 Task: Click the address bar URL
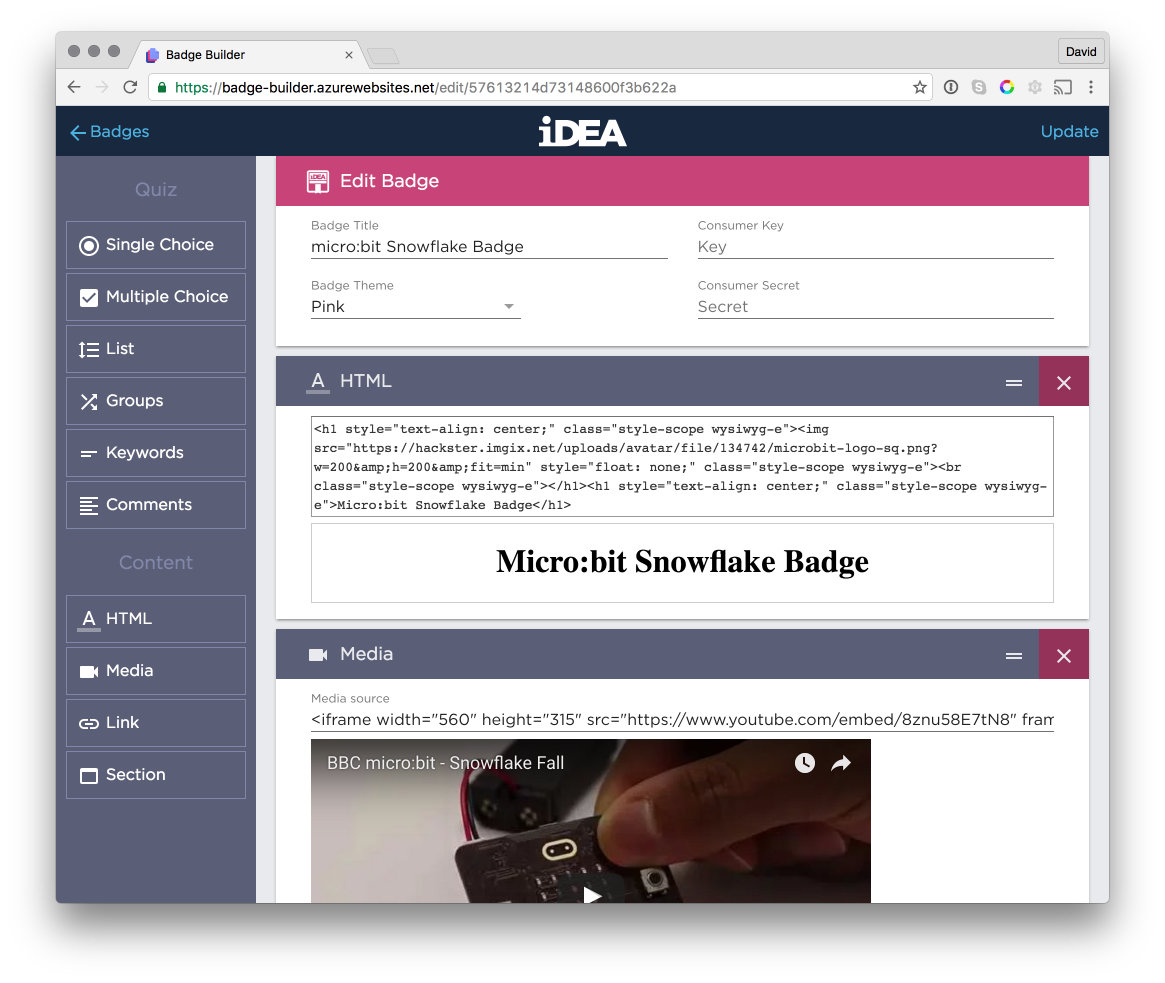tap(425, 88)
